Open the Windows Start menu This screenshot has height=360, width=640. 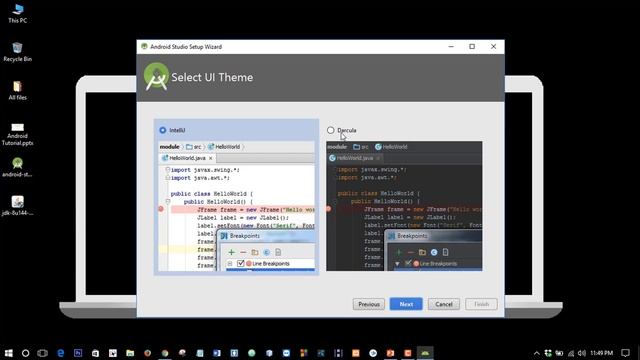point(9,353)
